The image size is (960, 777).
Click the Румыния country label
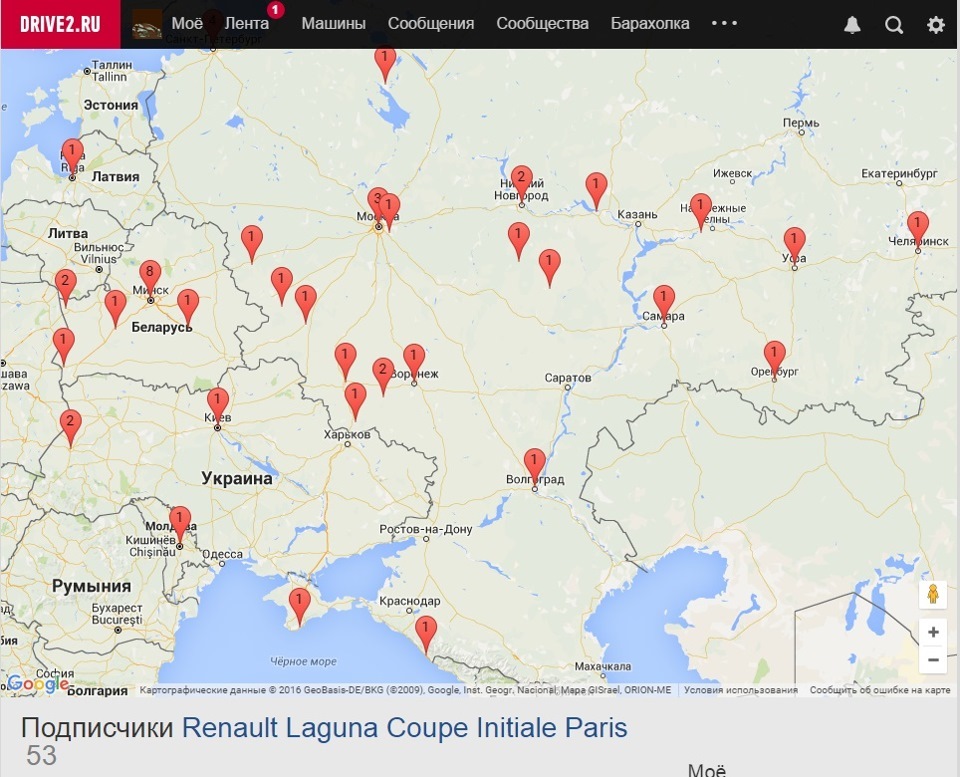[x=91, y=586]
